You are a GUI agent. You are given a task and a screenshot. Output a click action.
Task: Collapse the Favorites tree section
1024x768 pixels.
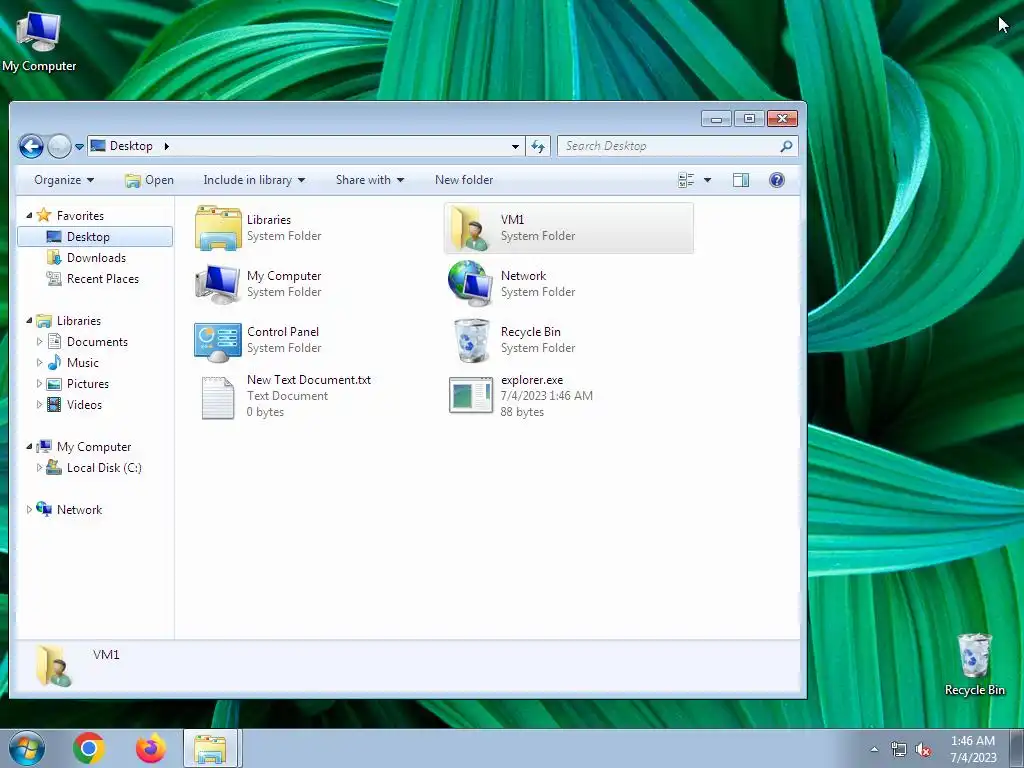click(29, 215)
